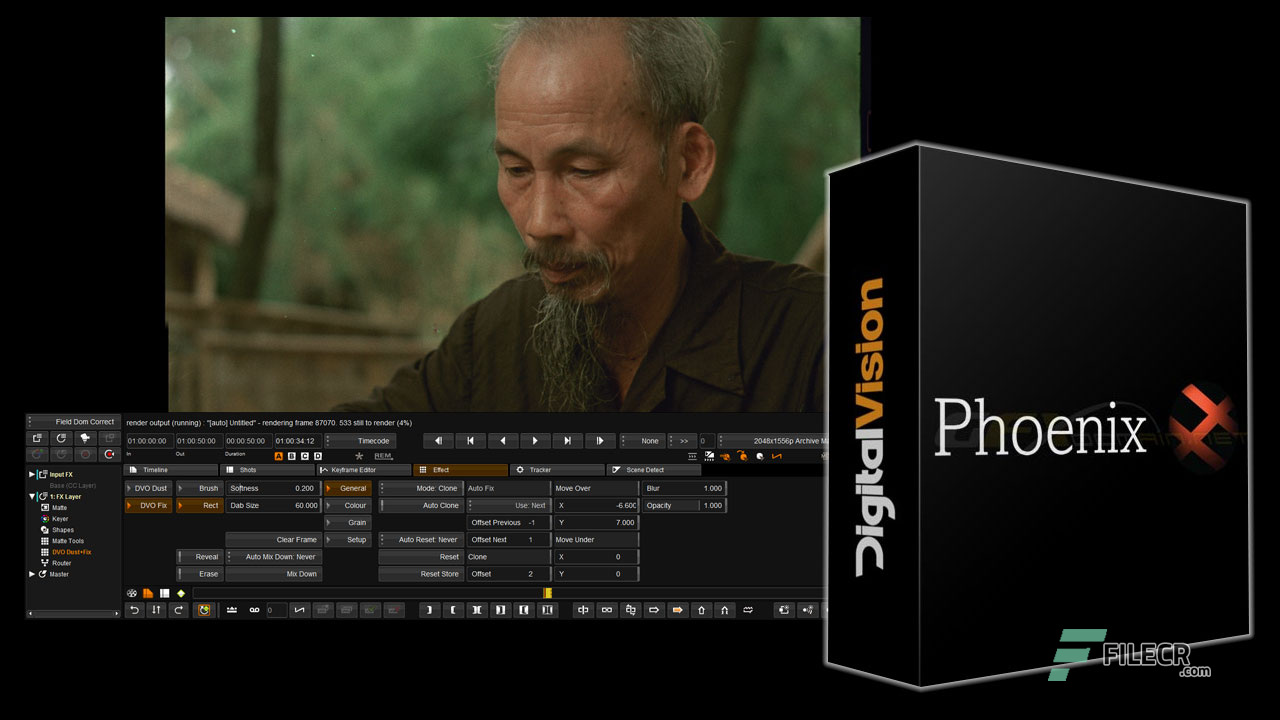This screenshot has height=720, width=1280.
Task: Click the Opacity slider
Action: [x=685, y=506]
